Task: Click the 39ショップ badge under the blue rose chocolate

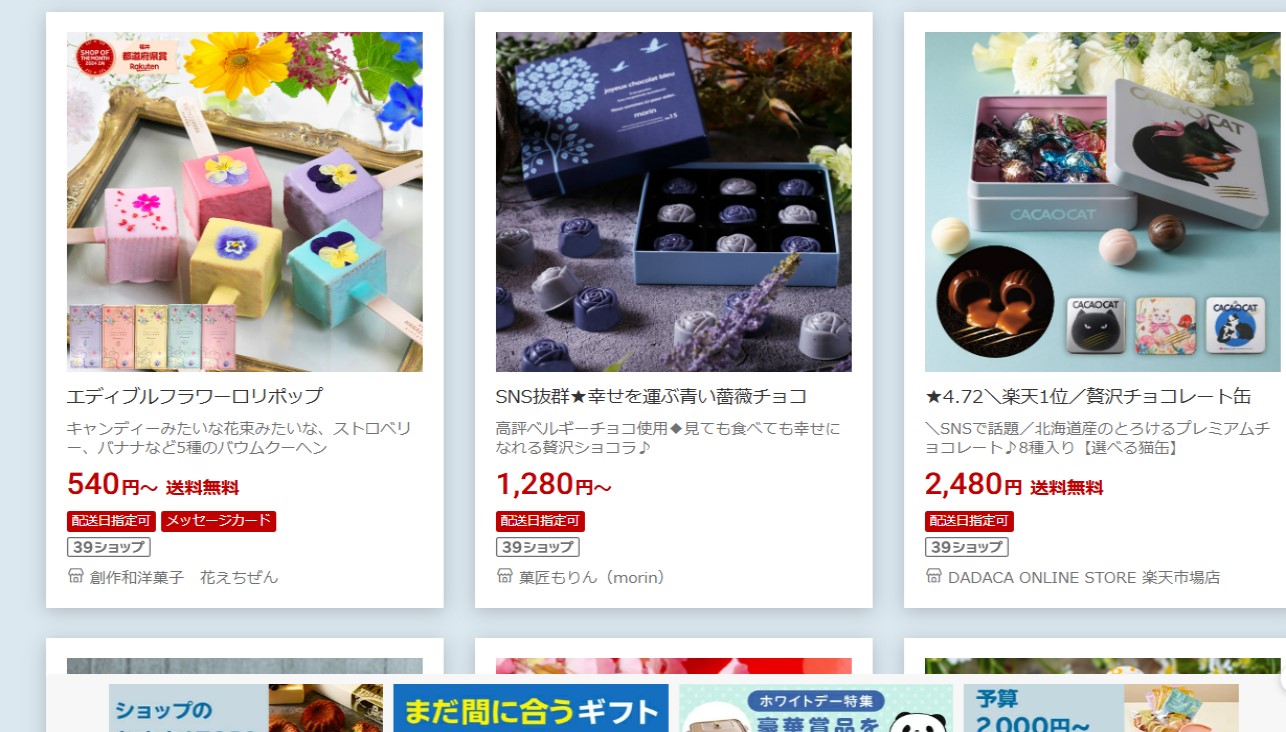Action: [x=538, y=547]
